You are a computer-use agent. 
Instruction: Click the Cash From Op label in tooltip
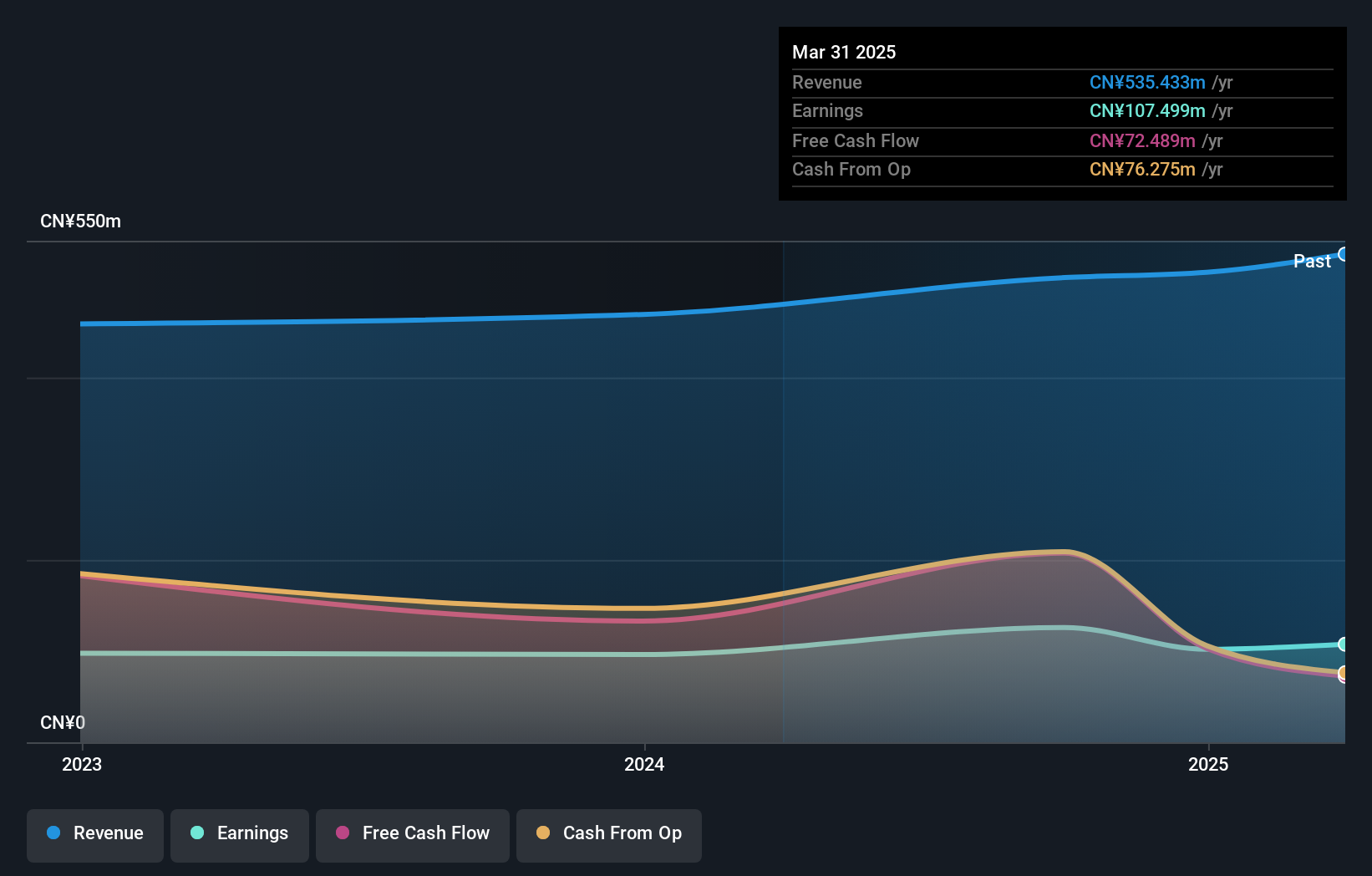point(851,169)
